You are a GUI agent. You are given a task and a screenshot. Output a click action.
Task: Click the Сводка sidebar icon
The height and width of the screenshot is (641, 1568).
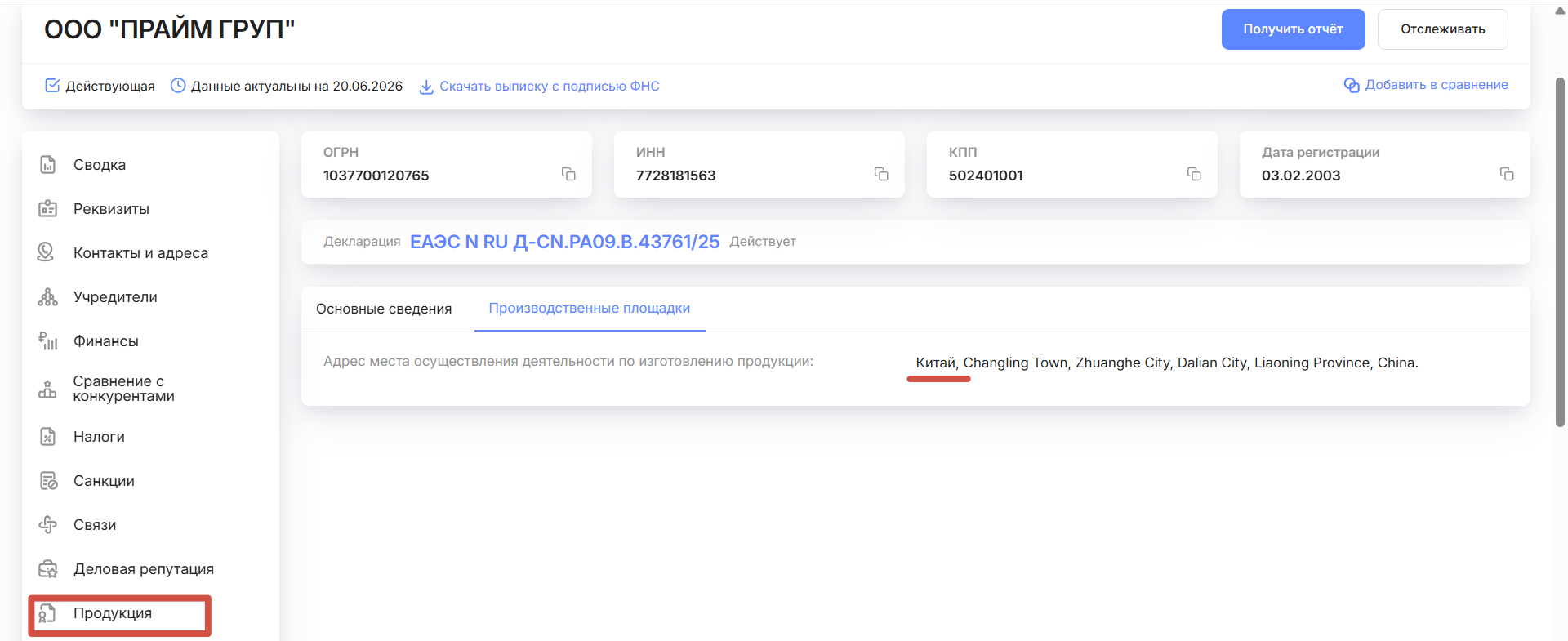(48, 165)
